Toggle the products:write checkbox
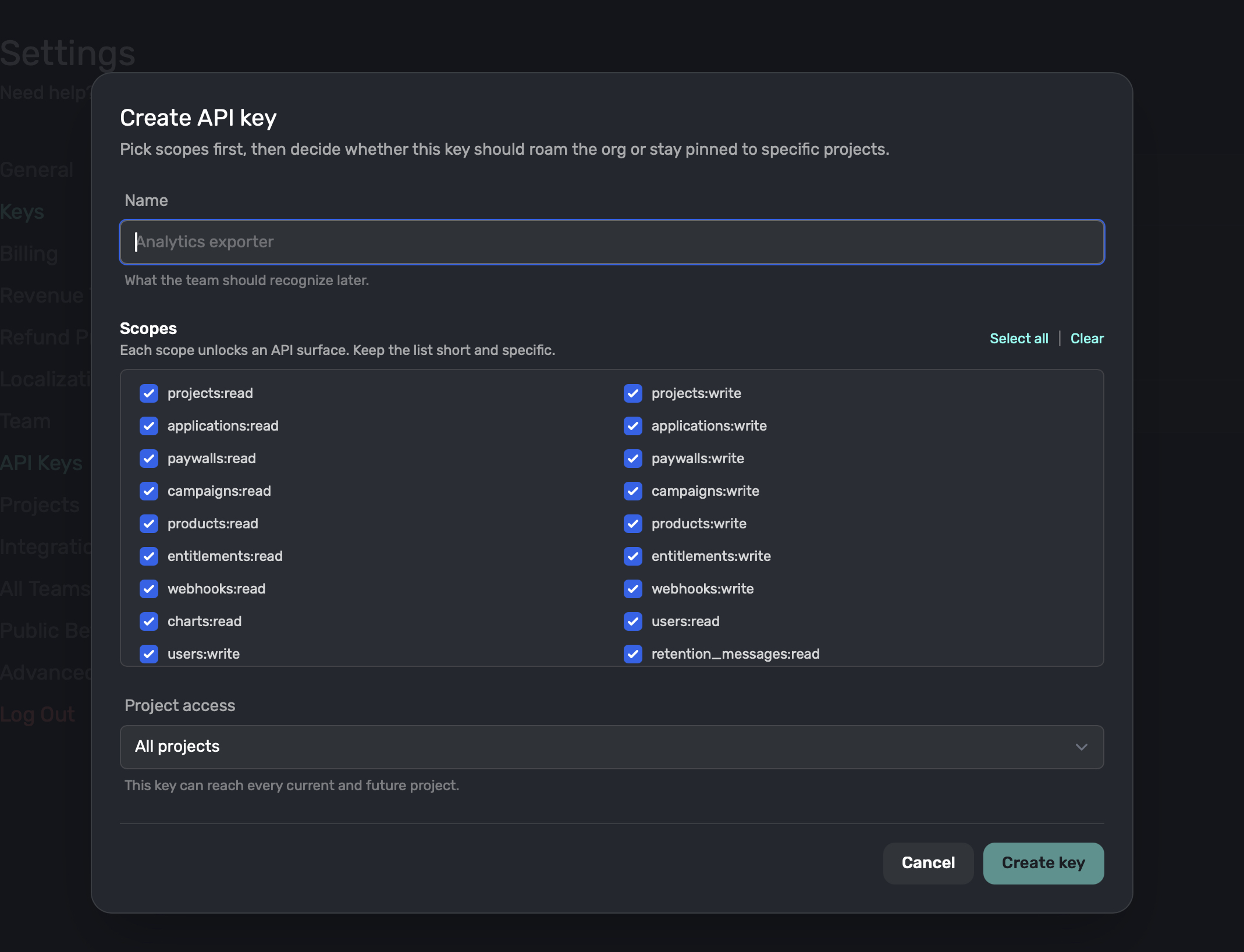 633,524
